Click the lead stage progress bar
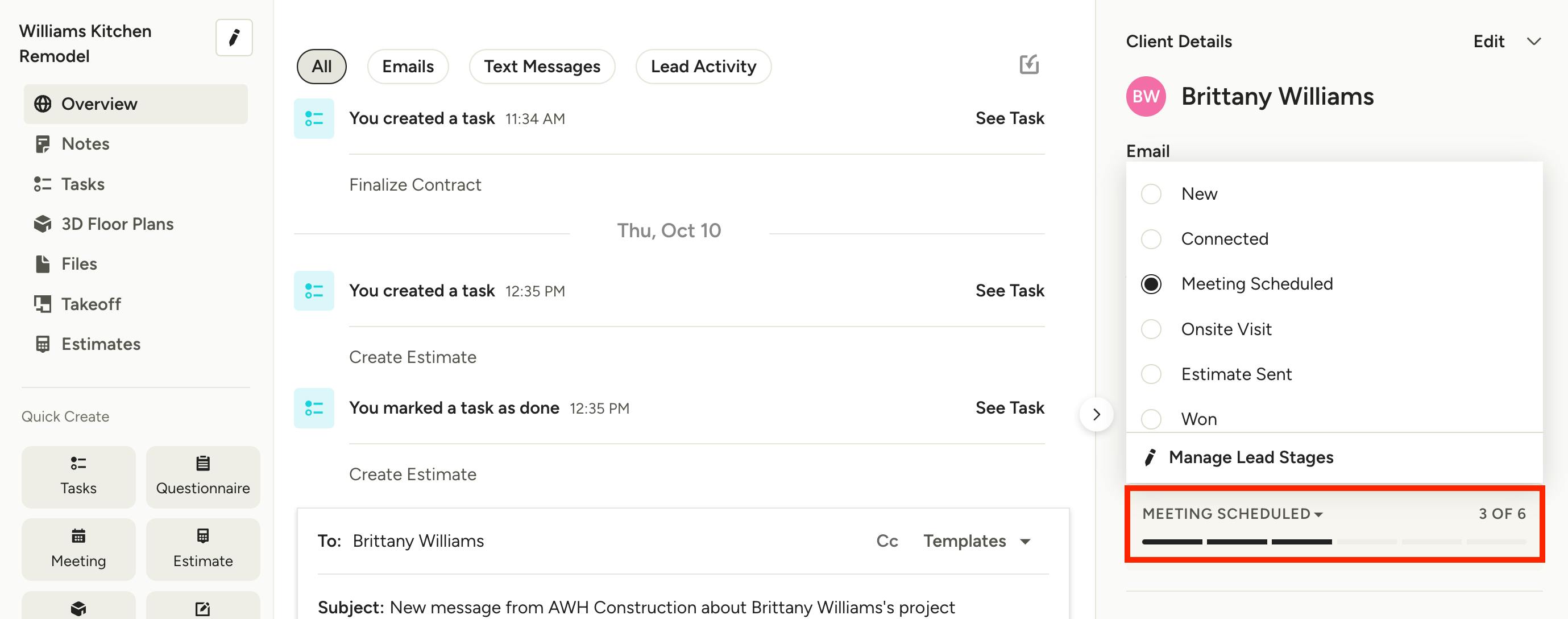The image size is (1568, 619). click(x=1333, y=541)
